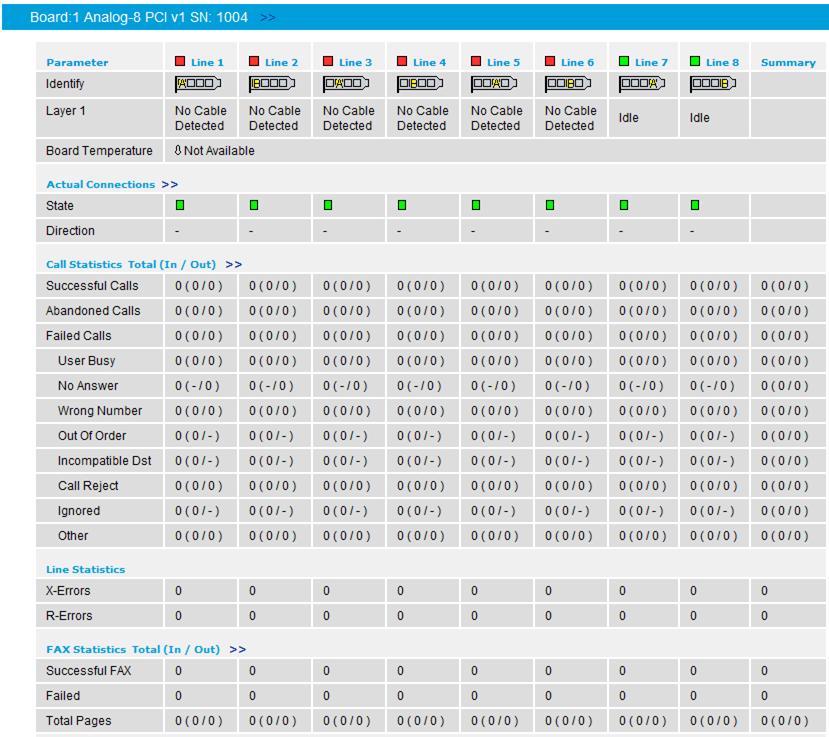829x737 pixels.
Task: Click the Line 5 identify connector icon
Action: click(x=494, y=84)
